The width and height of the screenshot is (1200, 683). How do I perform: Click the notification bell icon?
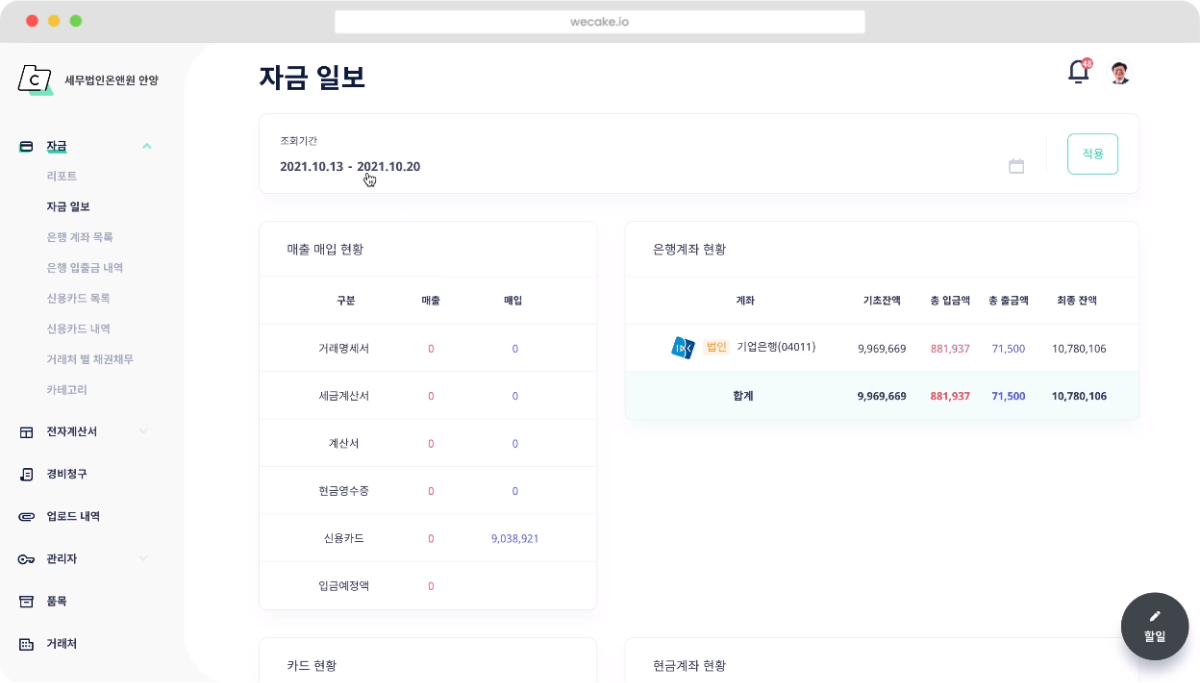pos(1078,72)
